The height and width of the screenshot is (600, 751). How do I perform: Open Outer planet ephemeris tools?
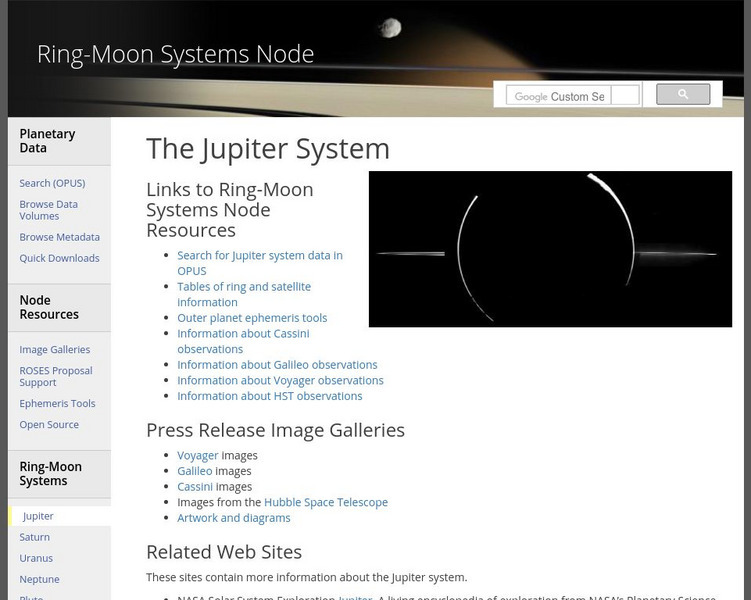coord(252,318)
